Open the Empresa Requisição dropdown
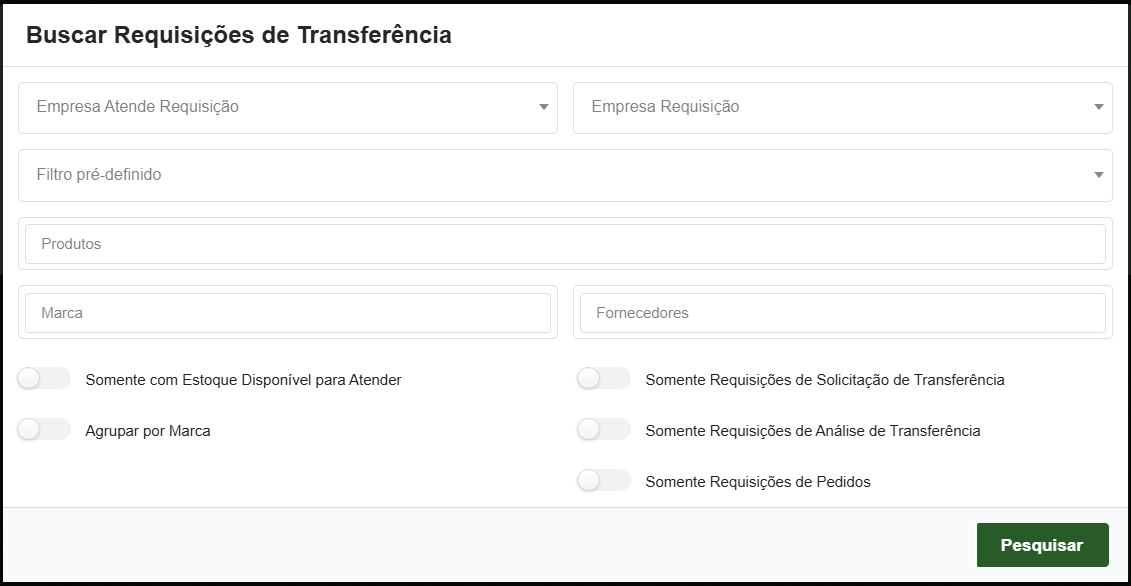 (x=843, y=107)
